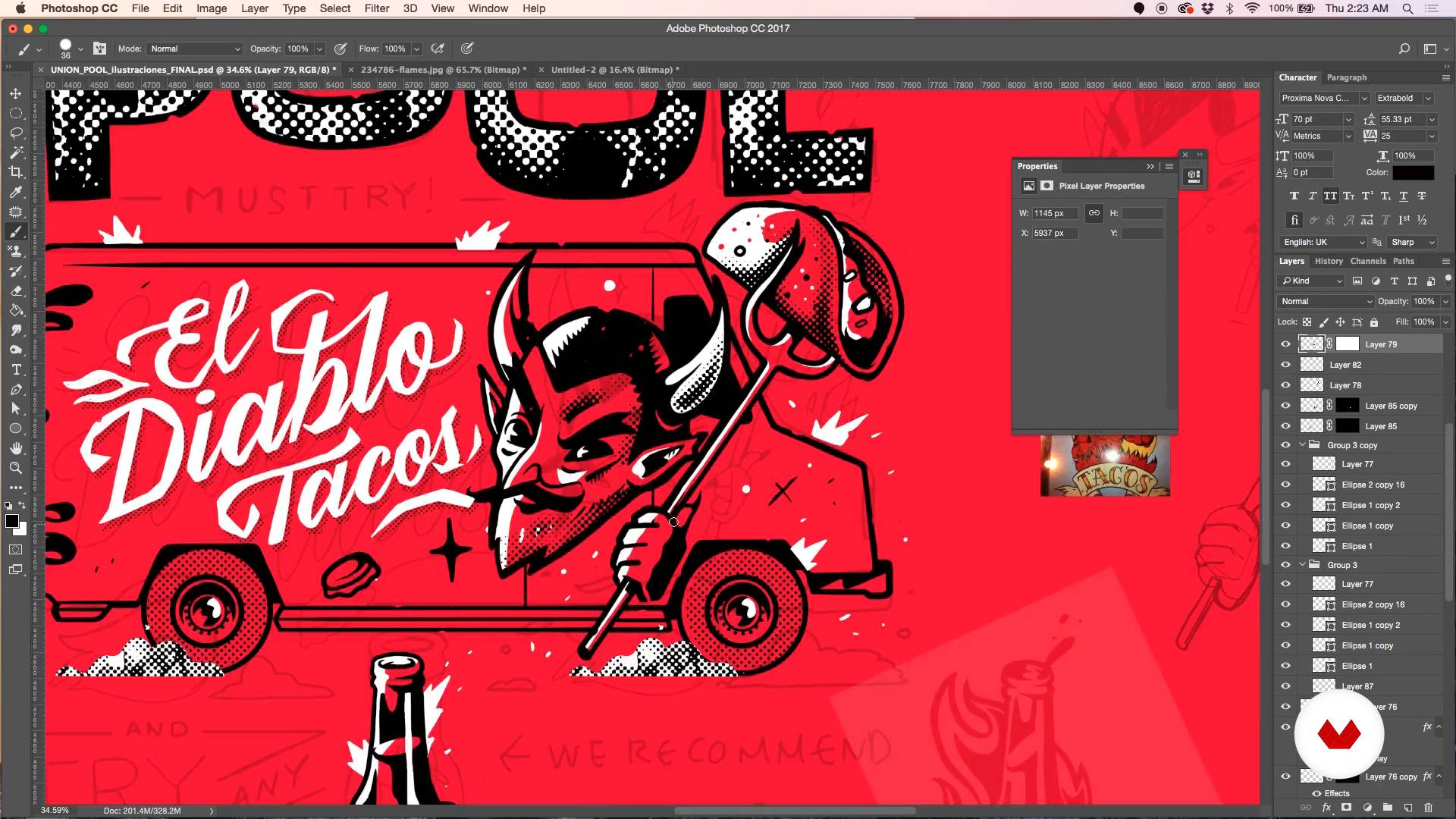Click the text Color swatch

1413,173
